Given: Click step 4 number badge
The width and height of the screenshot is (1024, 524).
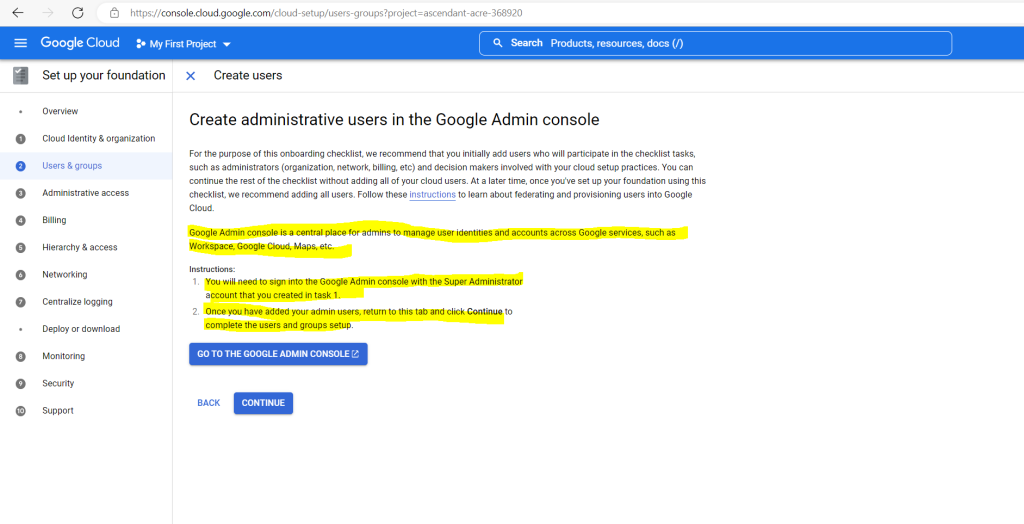Looking at the screenshot, I should pos(20,221).
